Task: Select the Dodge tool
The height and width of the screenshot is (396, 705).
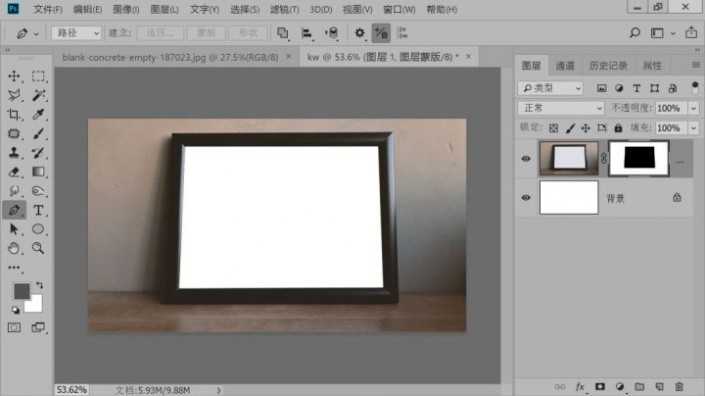Action: [14, 191]
